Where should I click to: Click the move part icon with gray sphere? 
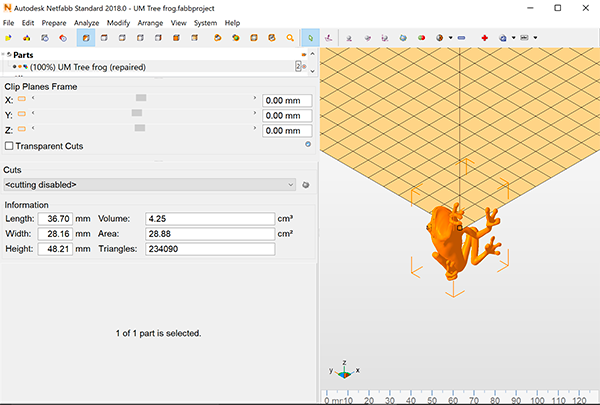pos(349,38)
